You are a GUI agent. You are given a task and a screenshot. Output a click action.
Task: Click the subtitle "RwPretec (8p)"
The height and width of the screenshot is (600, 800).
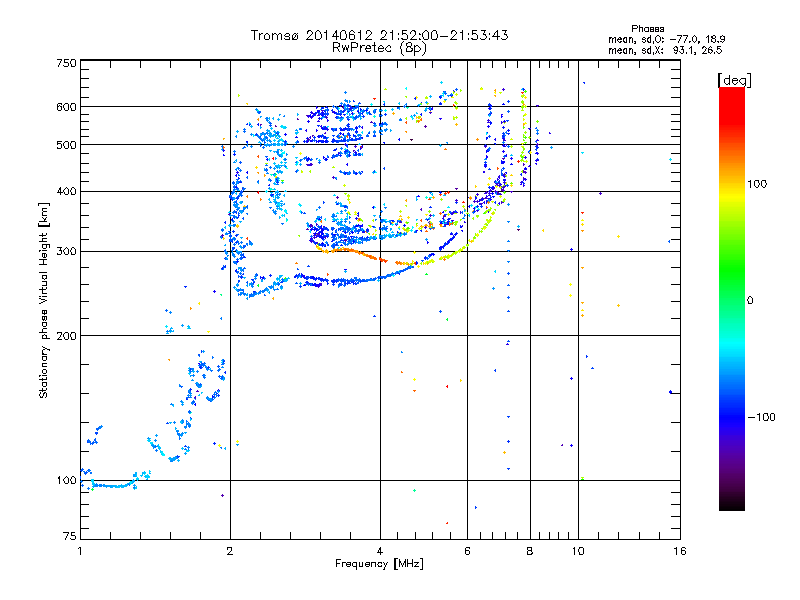point(379,48)
